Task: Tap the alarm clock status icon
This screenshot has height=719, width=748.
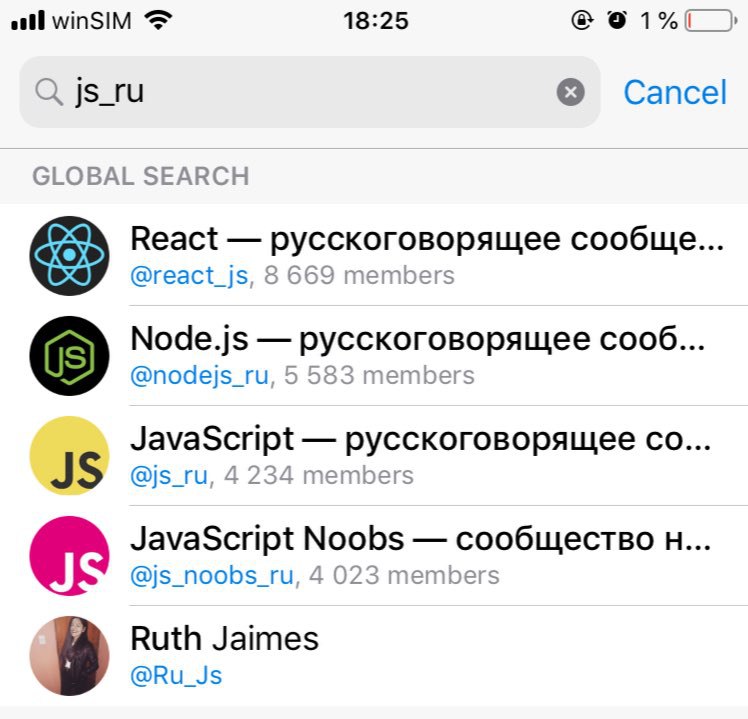Action: point(616,21)
